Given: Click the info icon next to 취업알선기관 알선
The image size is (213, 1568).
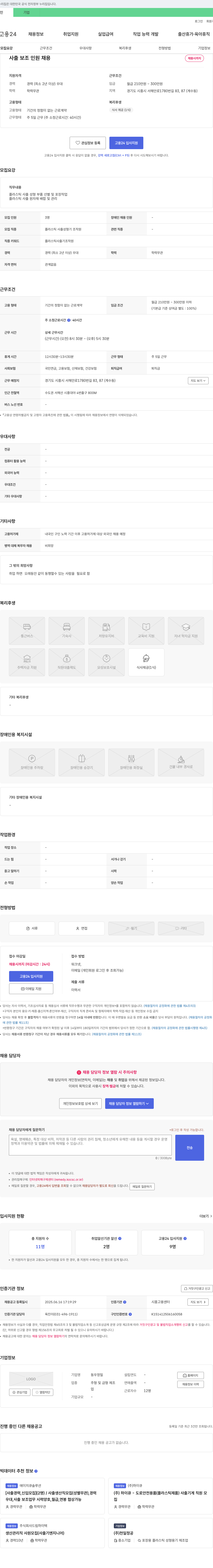Looking at the screenshot, I should (120, 1238).
